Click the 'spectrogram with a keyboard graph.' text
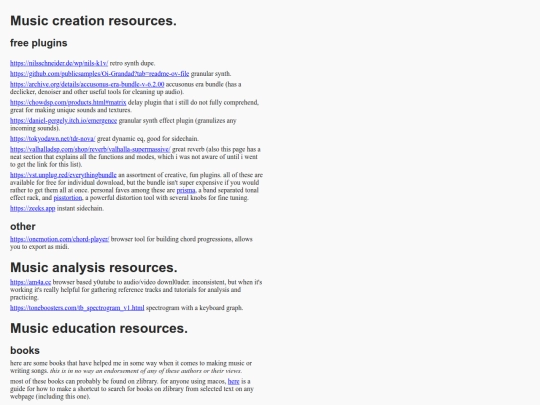This screenshot has height=405, width=540. (195, 308)
